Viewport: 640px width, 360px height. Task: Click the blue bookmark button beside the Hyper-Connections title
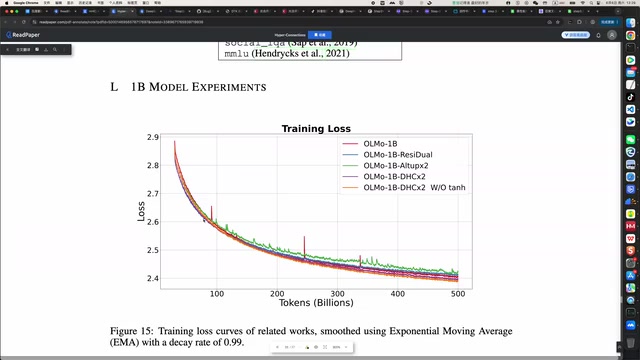tap(320, 35)
